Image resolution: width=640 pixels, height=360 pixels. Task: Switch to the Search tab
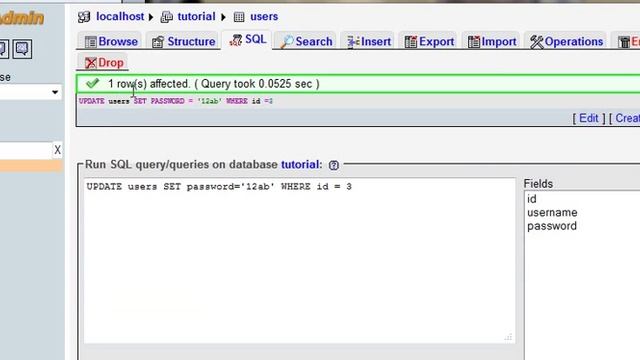tap(306, 41)
